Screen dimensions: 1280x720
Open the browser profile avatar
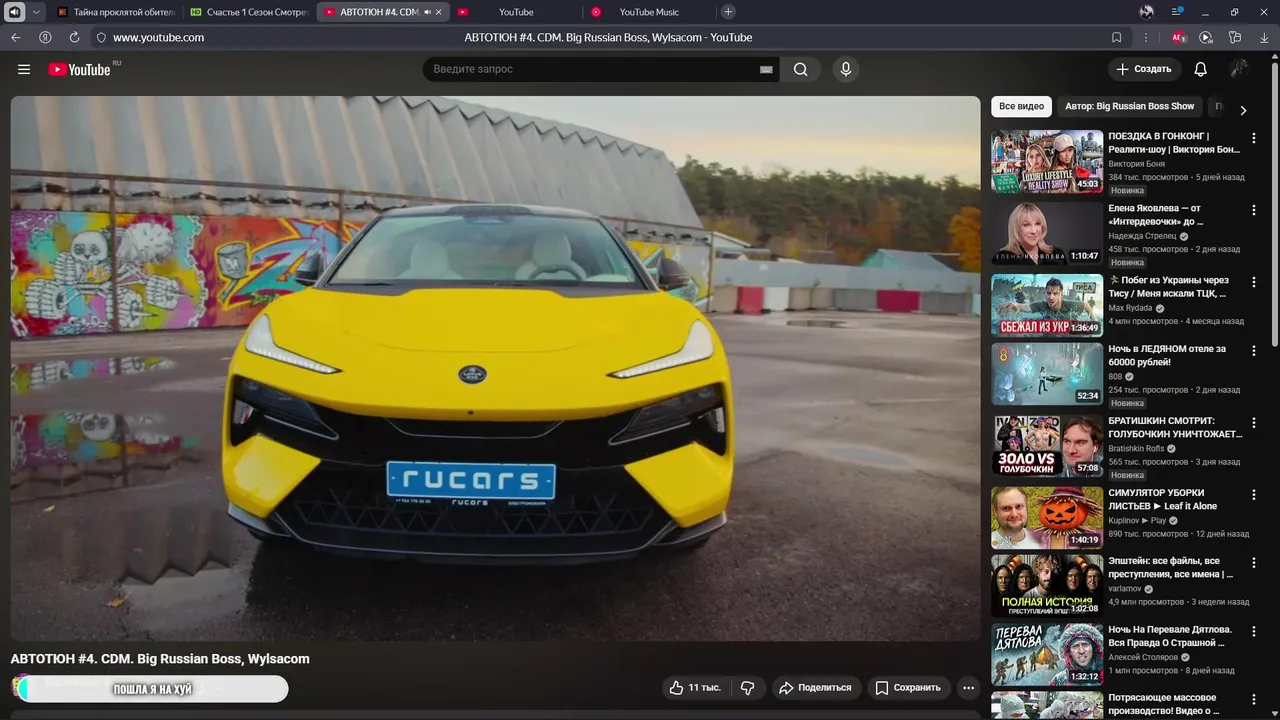coord(1147,12)
